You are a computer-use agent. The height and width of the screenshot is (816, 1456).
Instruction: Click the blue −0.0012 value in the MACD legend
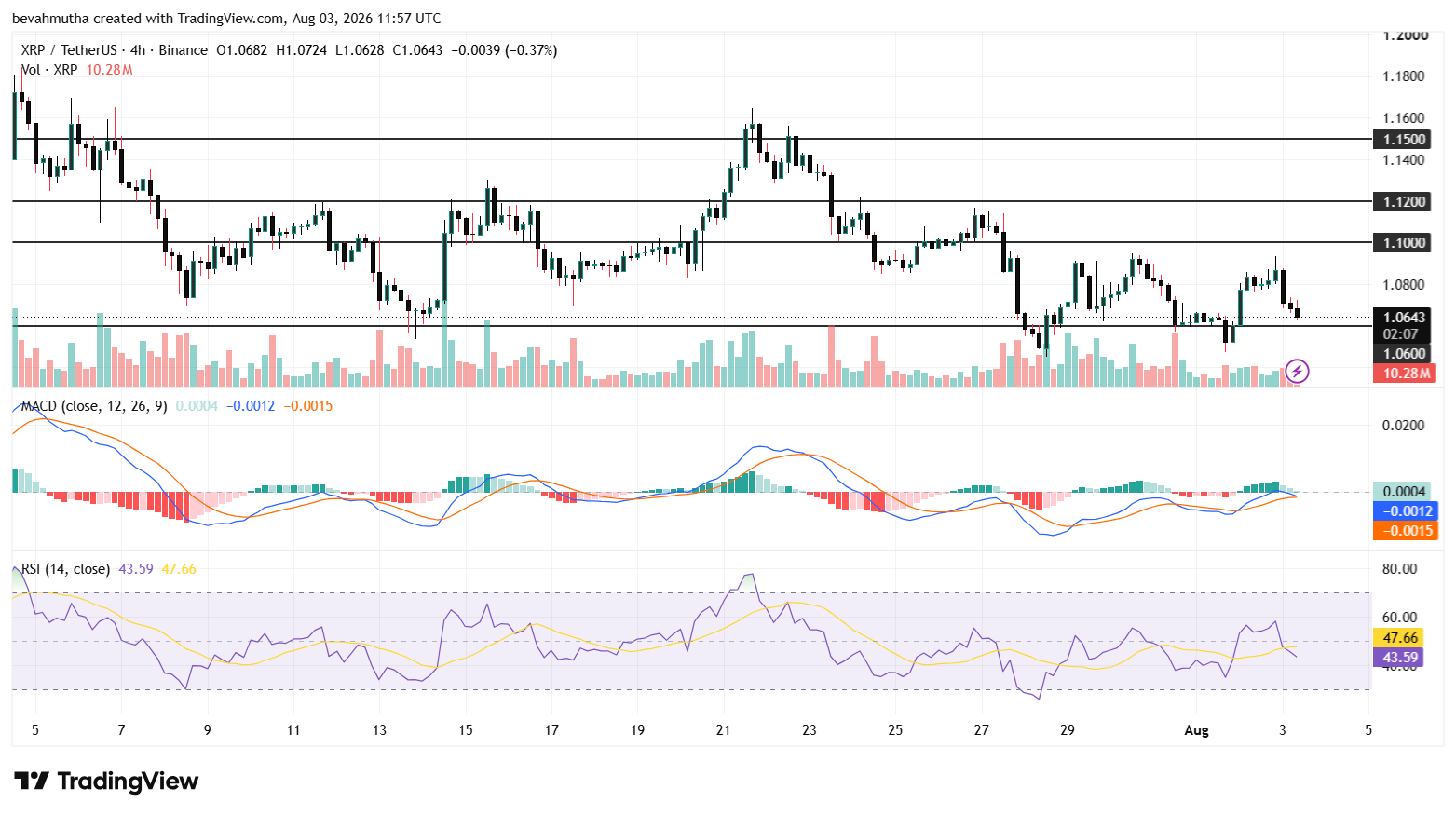pos(251,406)
